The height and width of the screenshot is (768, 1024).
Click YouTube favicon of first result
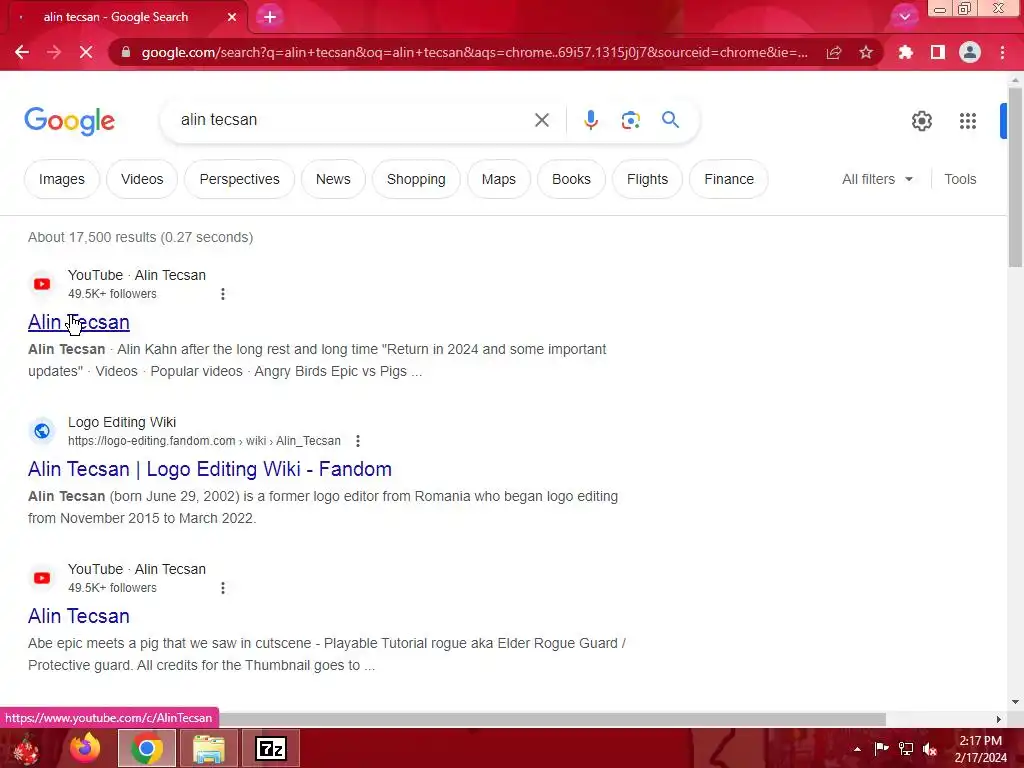42,284
